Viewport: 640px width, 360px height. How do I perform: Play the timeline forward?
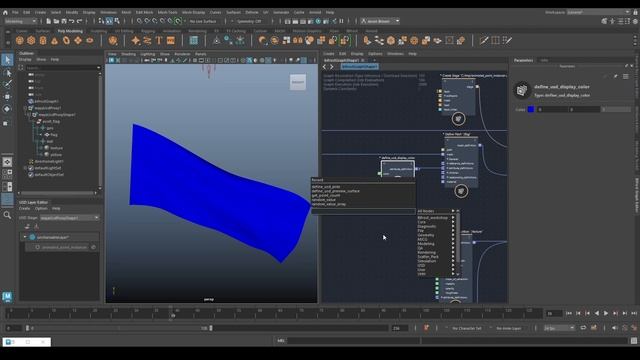(606, 313)
